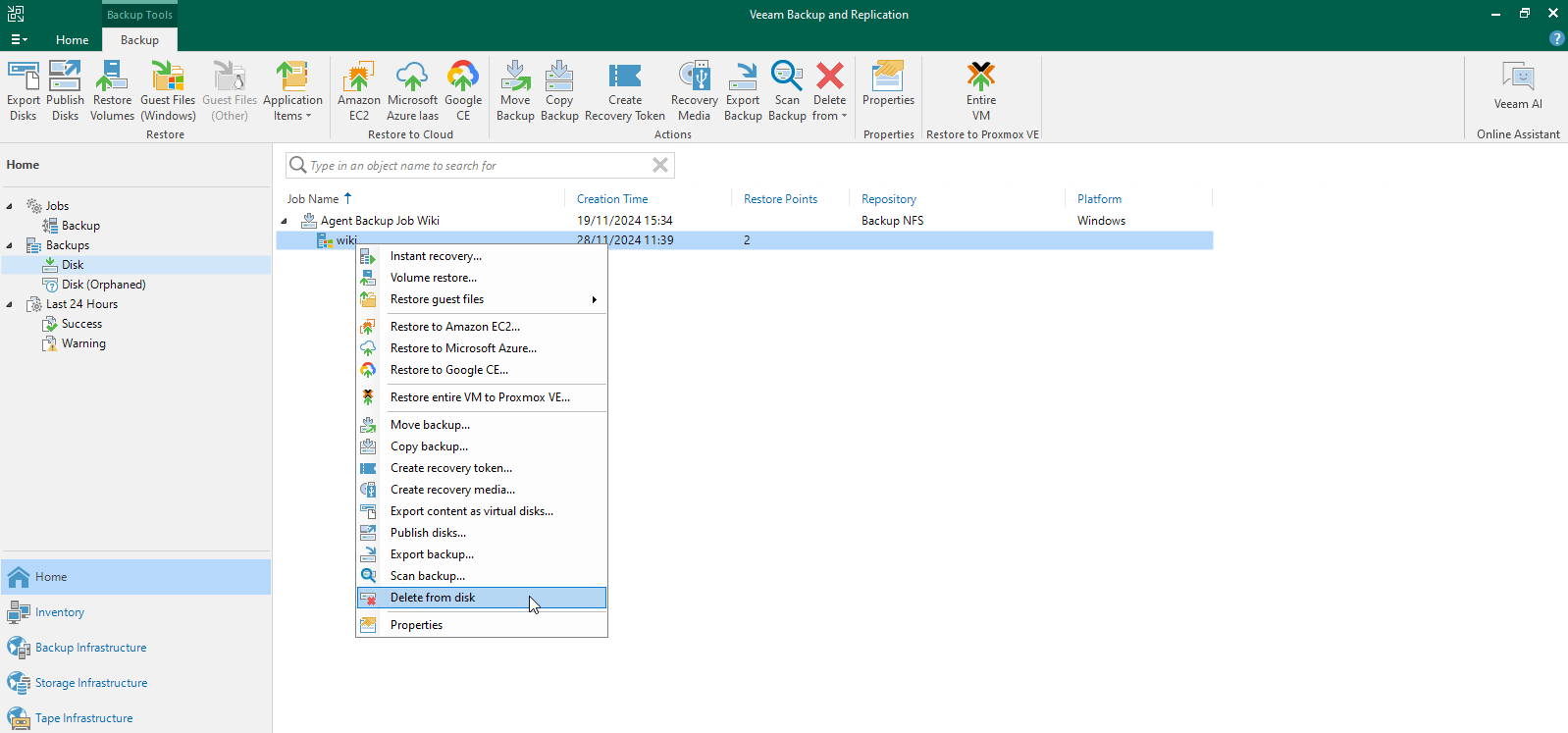
Task: Select Disk (Orphaned) in the tree
Action: pyautogui.click(x=103, y=285)
